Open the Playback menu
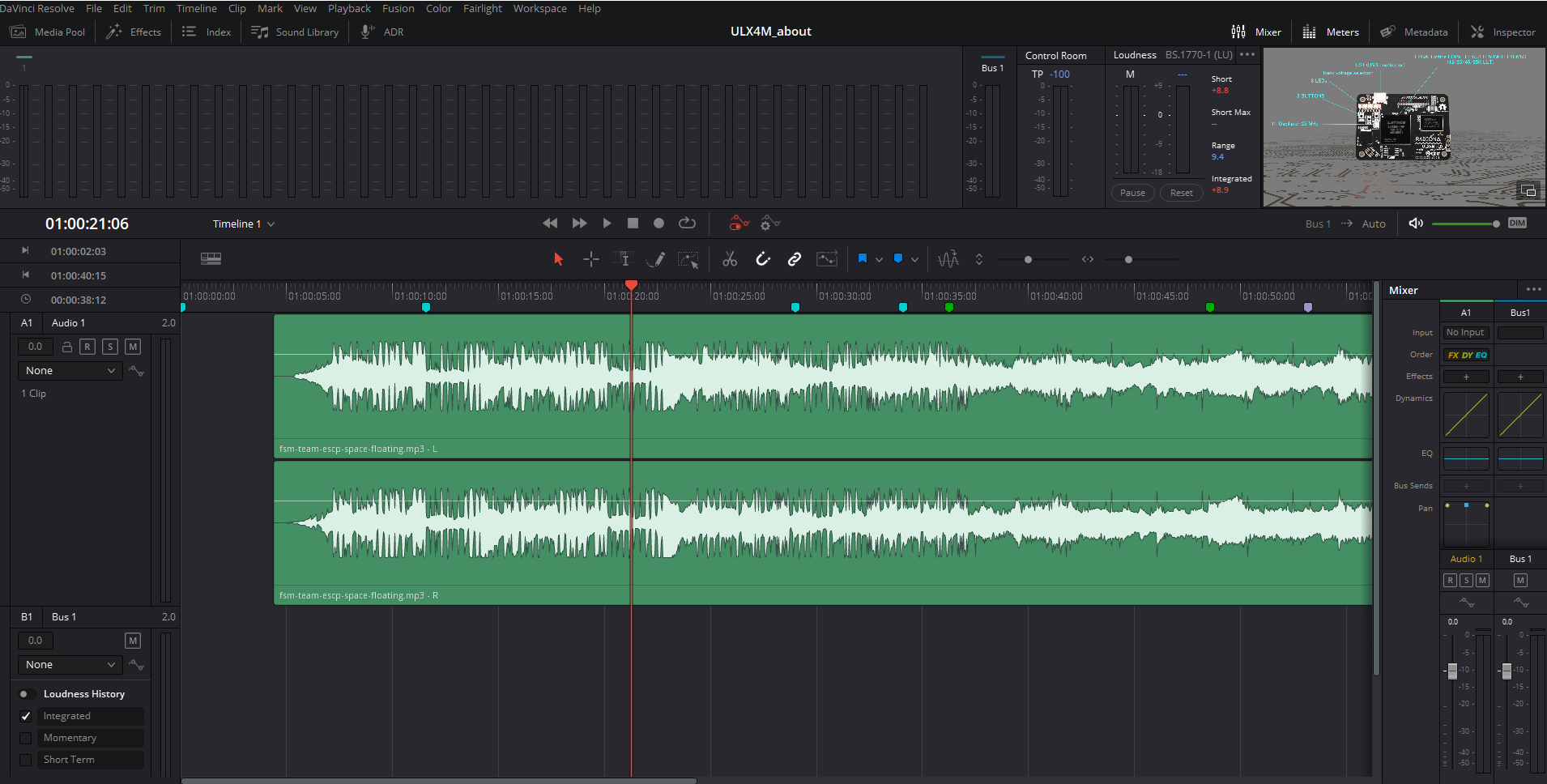This screenshot has width=1547, height=784. 349,9
